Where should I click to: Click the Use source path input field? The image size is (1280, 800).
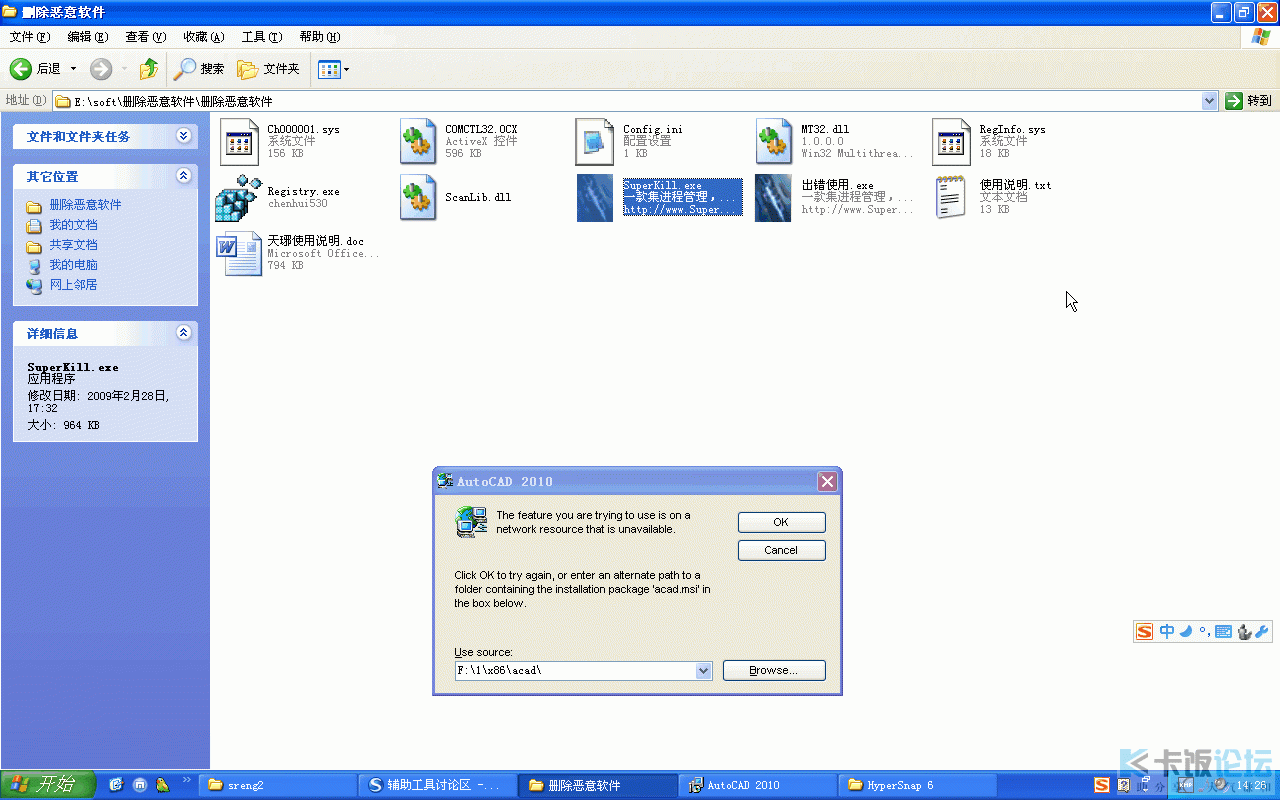coord(575,671)
